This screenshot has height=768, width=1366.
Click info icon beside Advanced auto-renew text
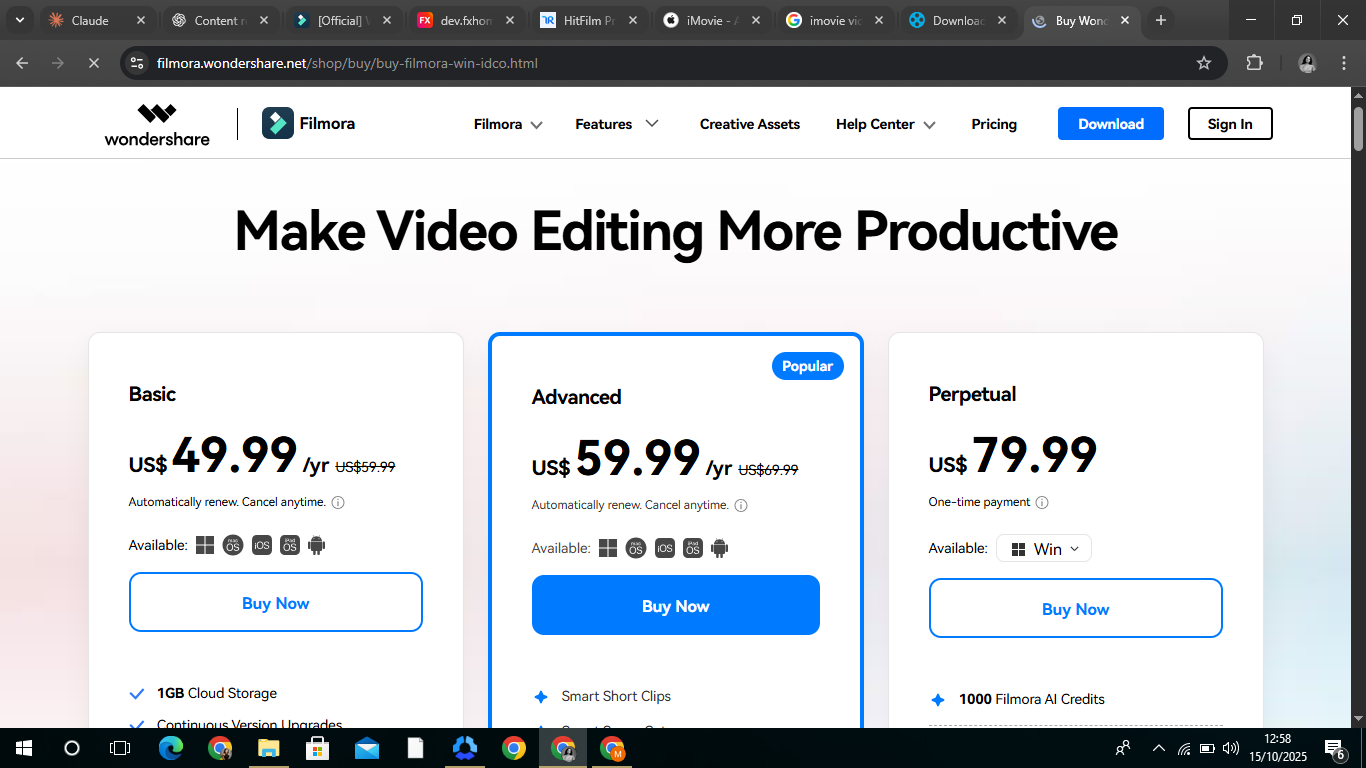(741, 505)
